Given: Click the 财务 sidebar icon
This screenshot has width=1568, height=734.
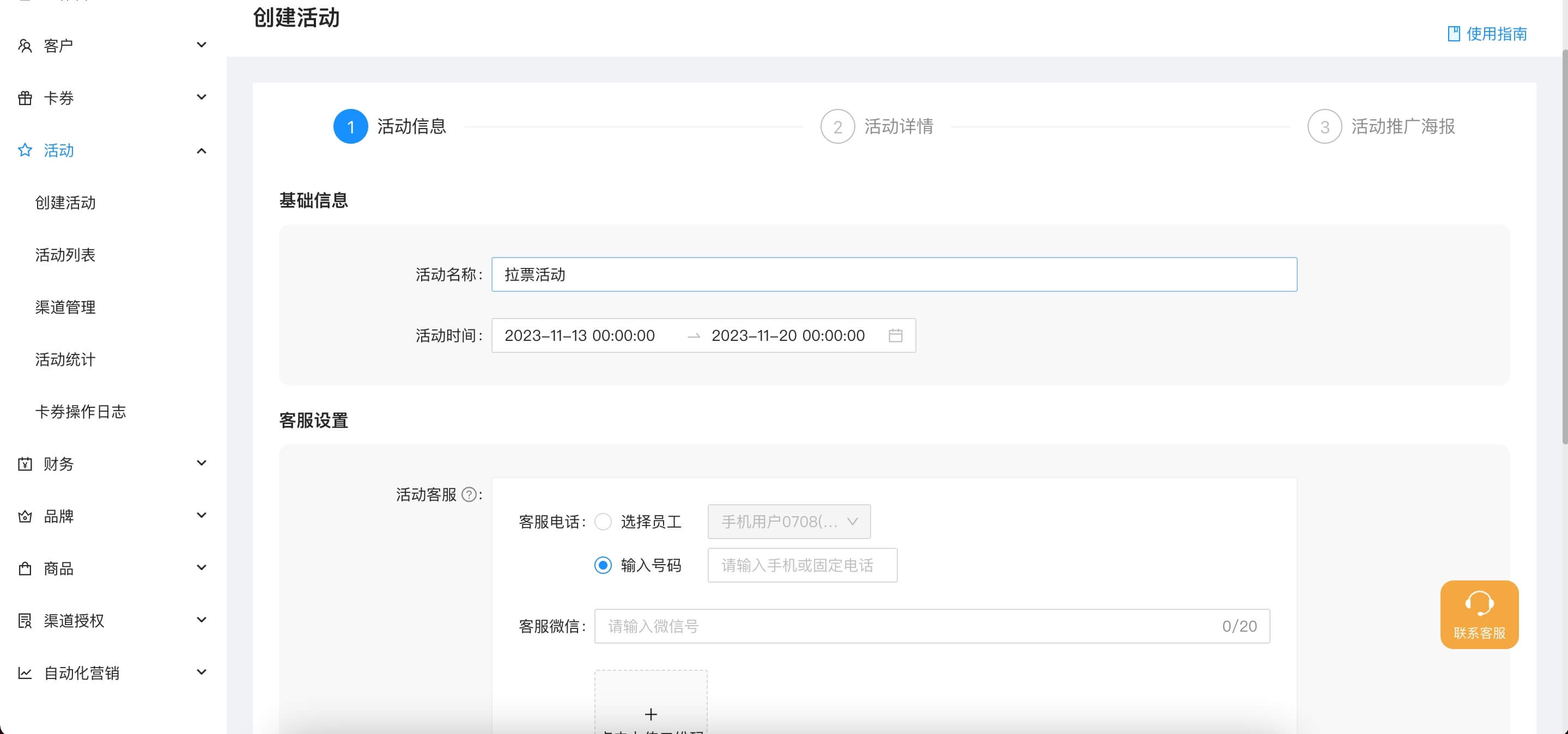Looking at the screenshot, I should tap(24, 464).
